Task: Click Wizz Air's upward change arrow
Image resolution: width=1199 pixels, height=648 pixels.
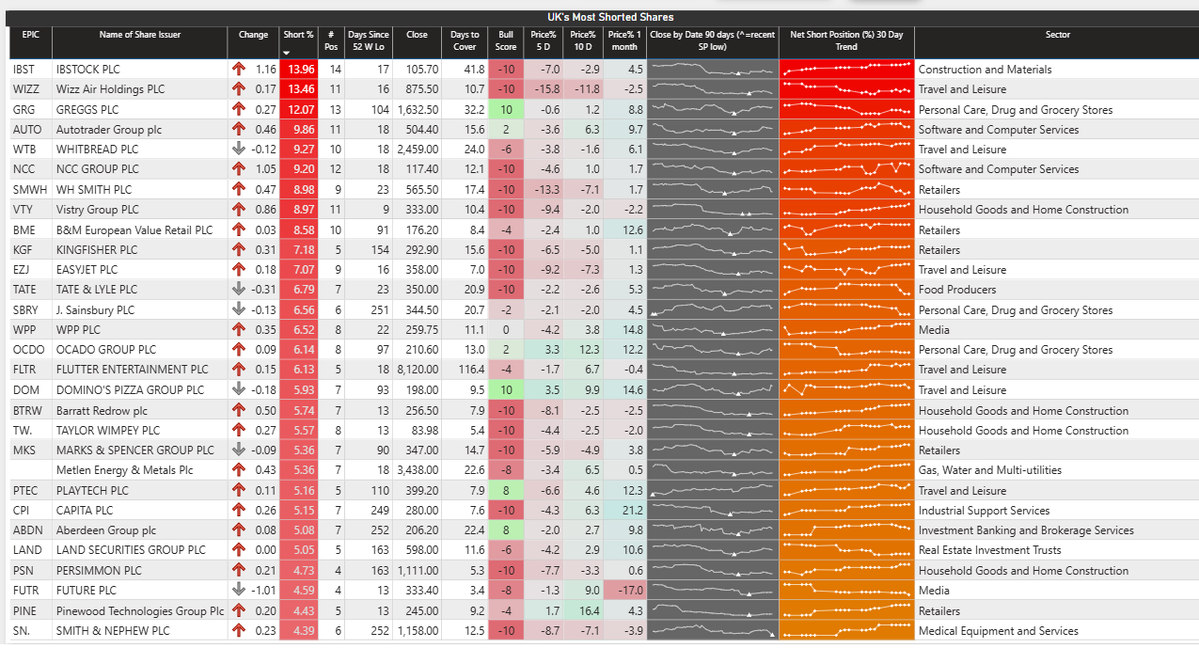Action: (x=240, y=89)
